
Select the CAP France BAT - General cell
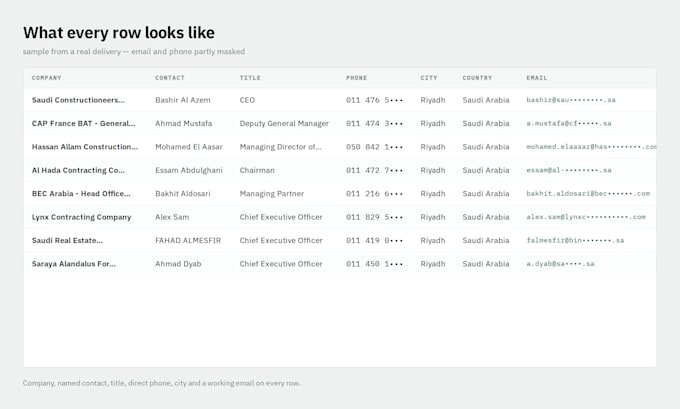pyautogui.click(x=83, y=123)
